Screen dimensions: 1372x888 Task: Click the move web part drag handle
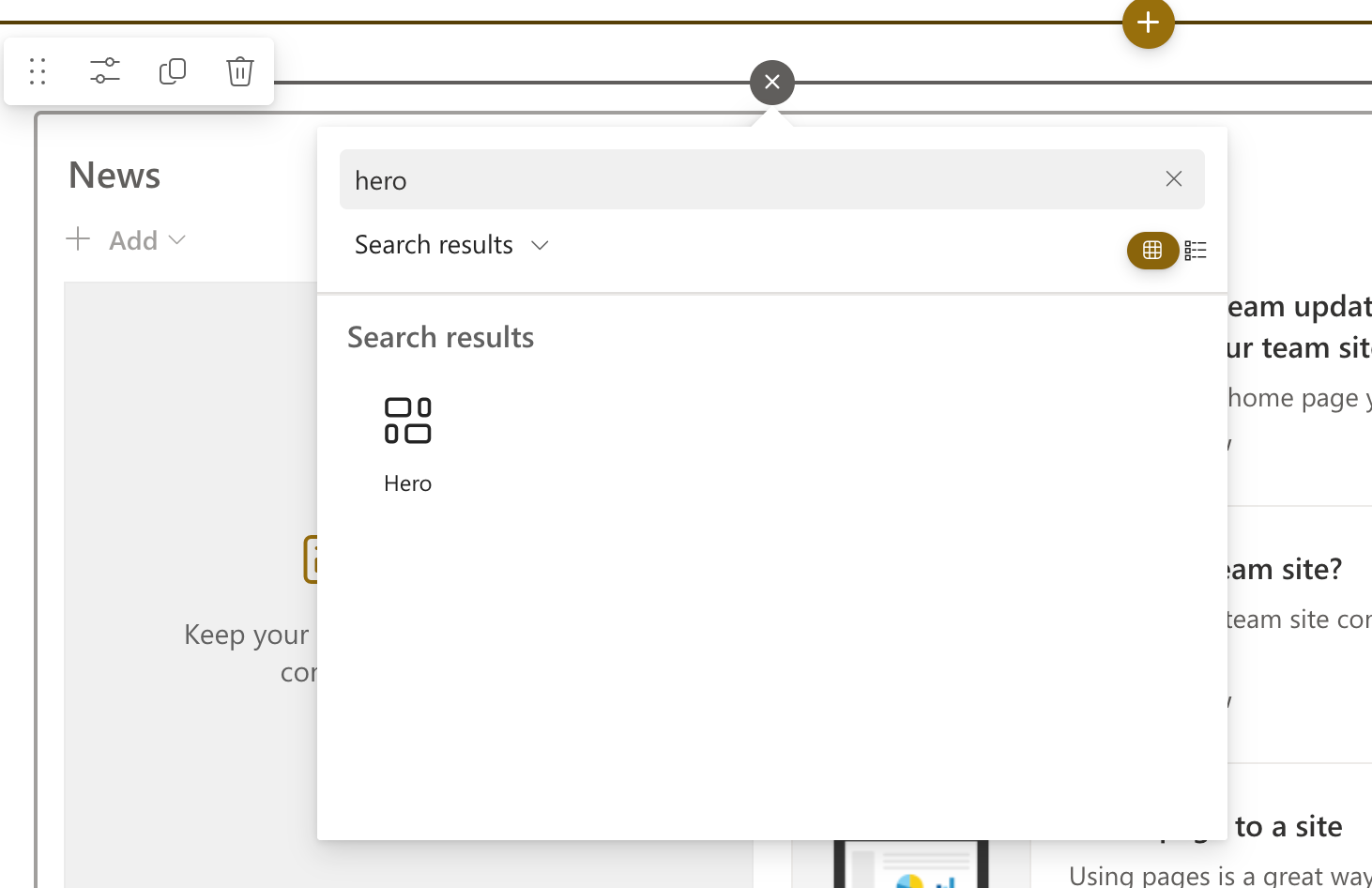click(38, 71)
